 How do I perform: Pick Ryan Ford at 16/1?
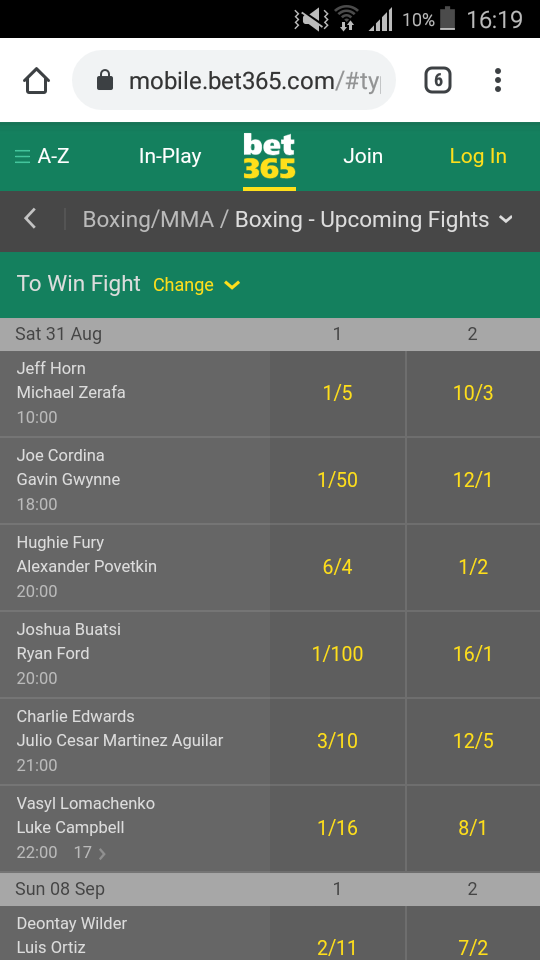(473, 654)
